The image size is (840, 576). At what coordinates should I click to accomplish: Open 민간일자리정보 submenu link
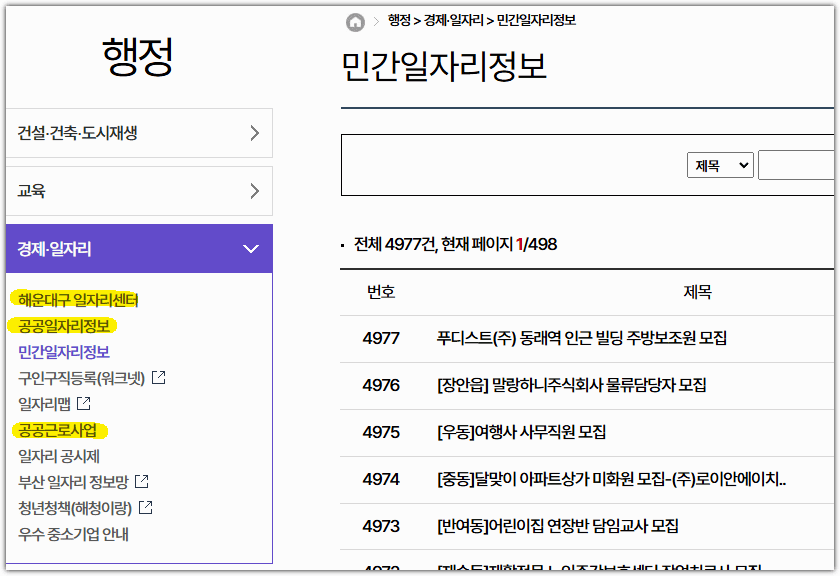(64, 351)
